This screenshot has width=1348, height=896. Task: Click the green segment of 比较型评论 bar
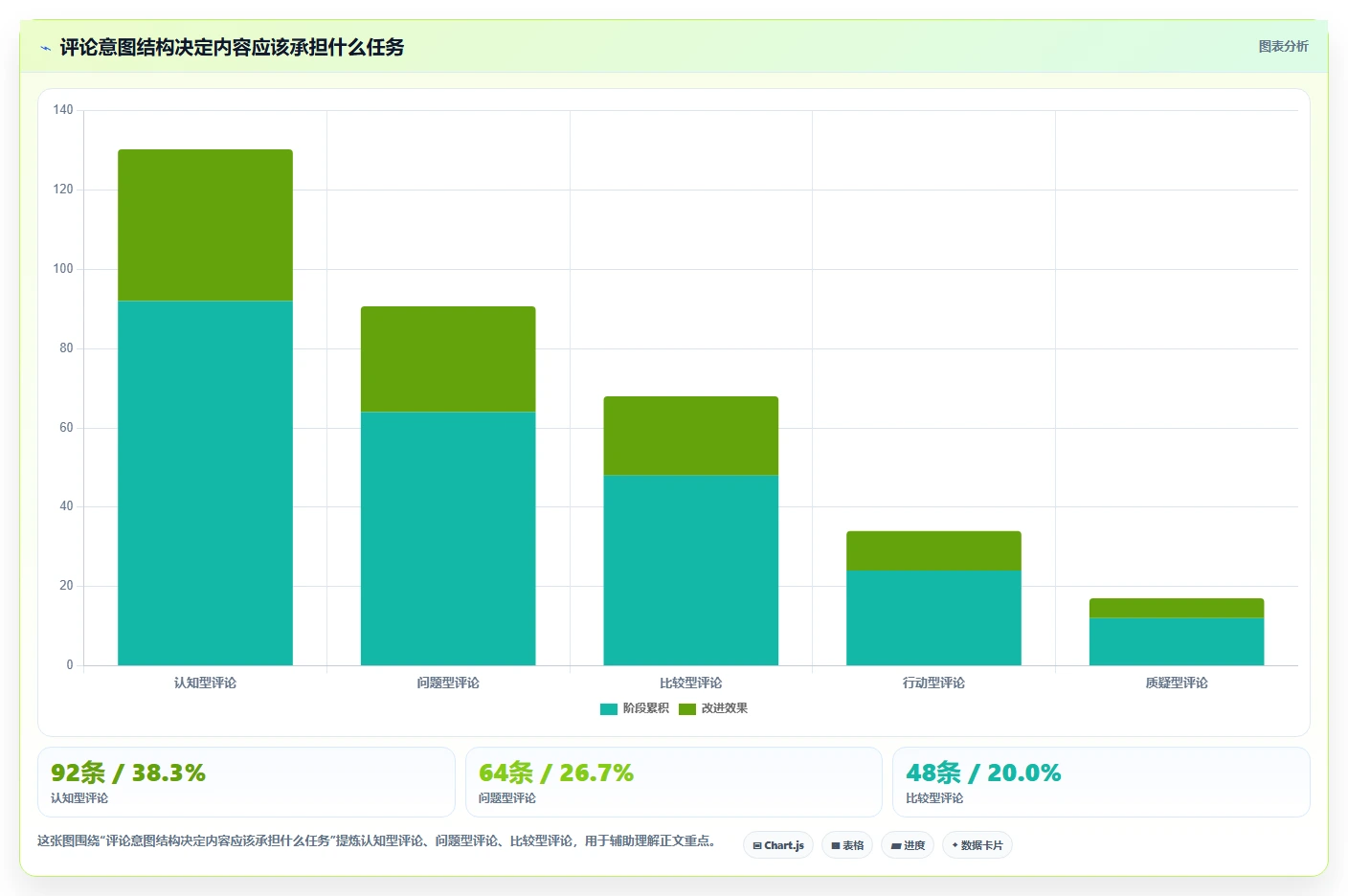690,436
